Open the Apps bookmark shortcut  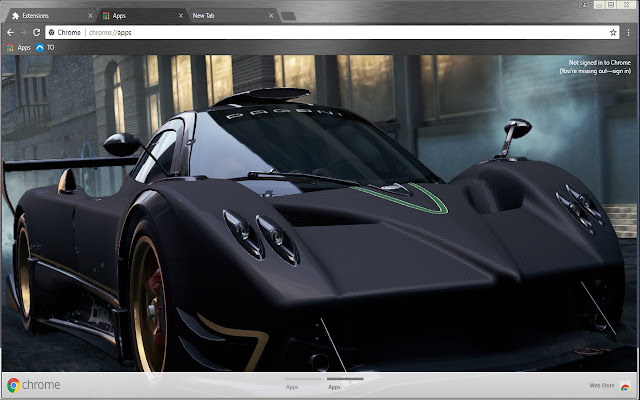[x=18, y=48]
